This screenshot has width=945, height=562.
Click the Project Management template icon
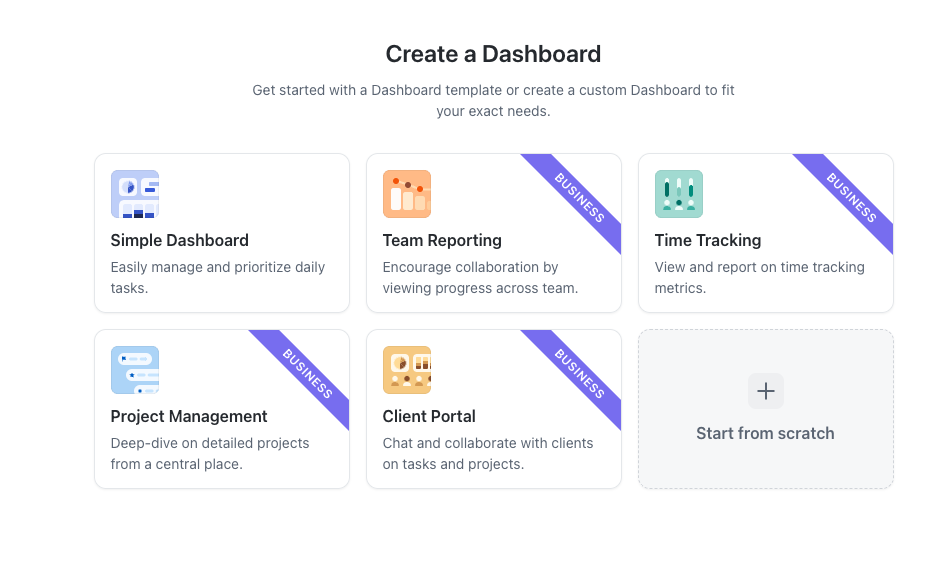click(x=135, y=370)
